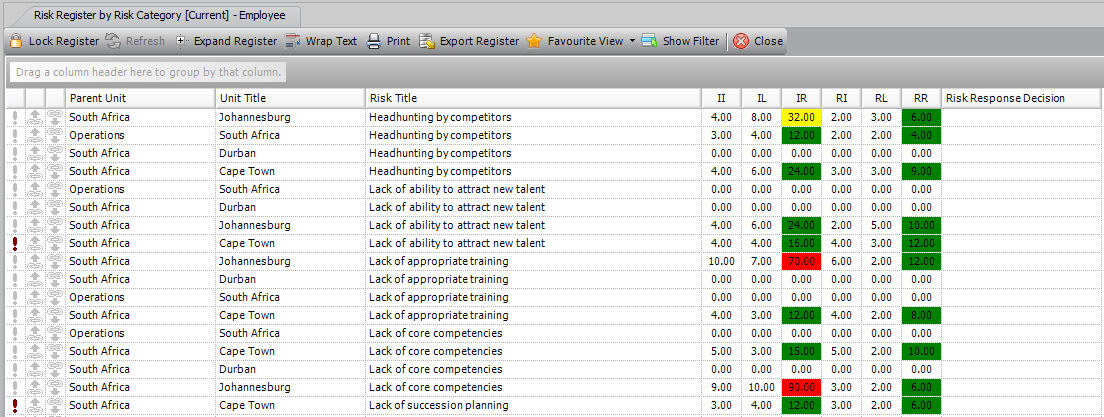Image resolution: width=1104 pixels, height=417 pixels.
Task: Click the yellow 32.00 IR cell
Action: point(801,117)
